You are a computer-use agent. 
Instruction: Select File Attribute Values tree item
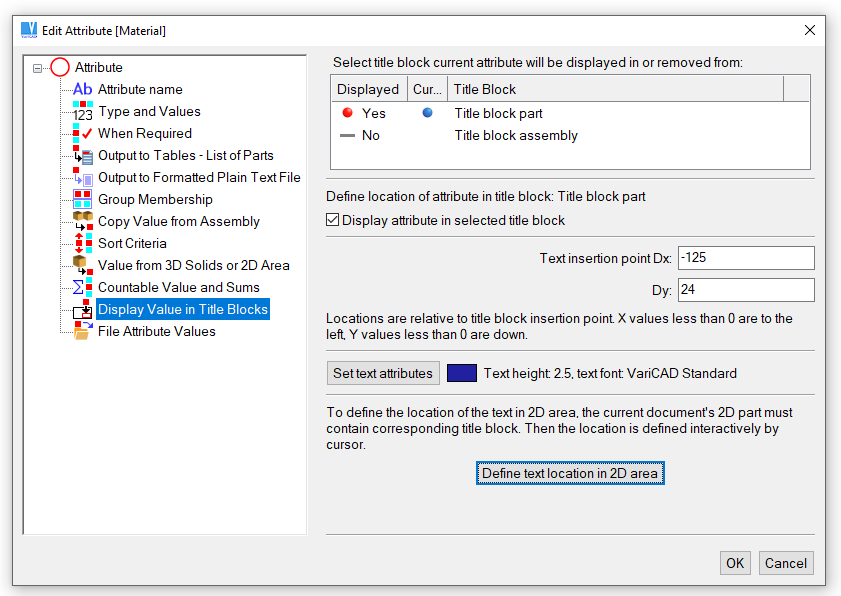[156, 332]
